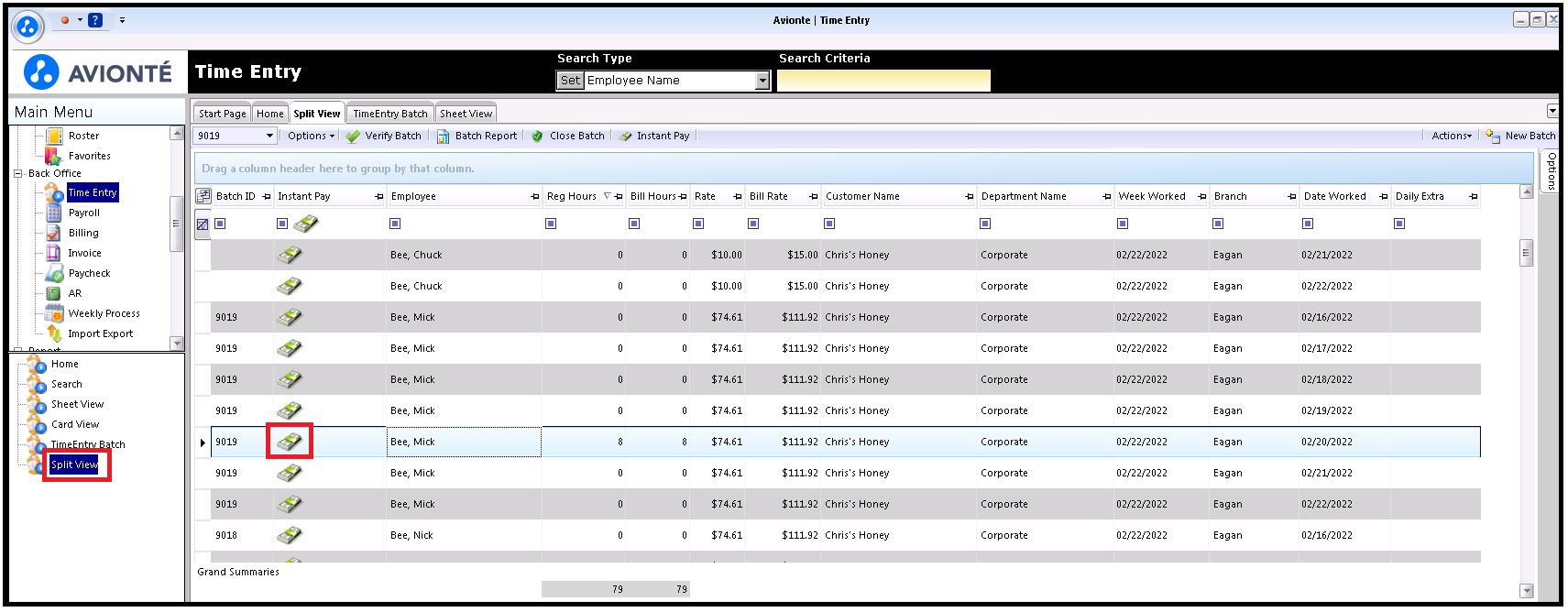Click instant pay icon for Bee, Mick 02/20/2022
The height and width of the screenshot is (612, 1568).
[290, 442]
